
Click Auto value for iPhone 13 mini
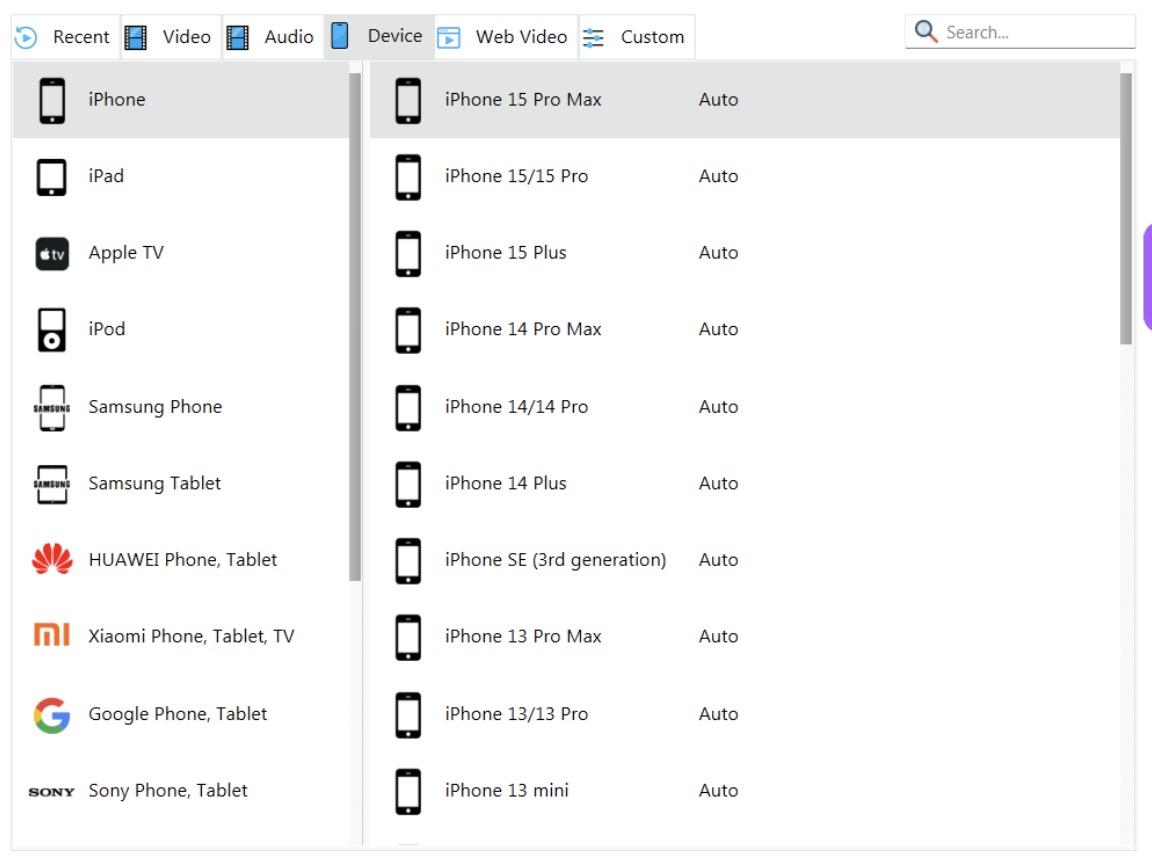click(x=719, y=790)
